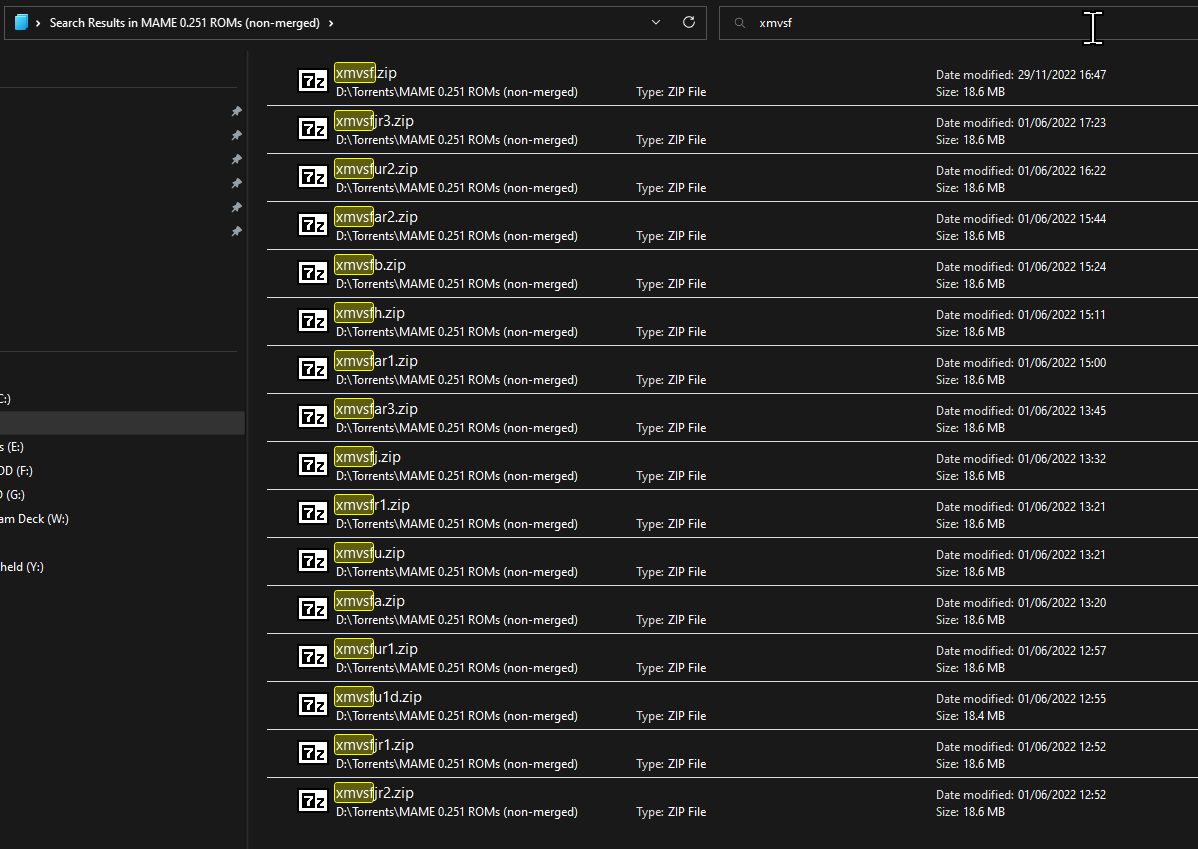The width and height of the screenshot is (1198, 849).
Task: Click date modified 01/06/2022 15:44
Action: pyautogui.click(x=1021, y=219)
